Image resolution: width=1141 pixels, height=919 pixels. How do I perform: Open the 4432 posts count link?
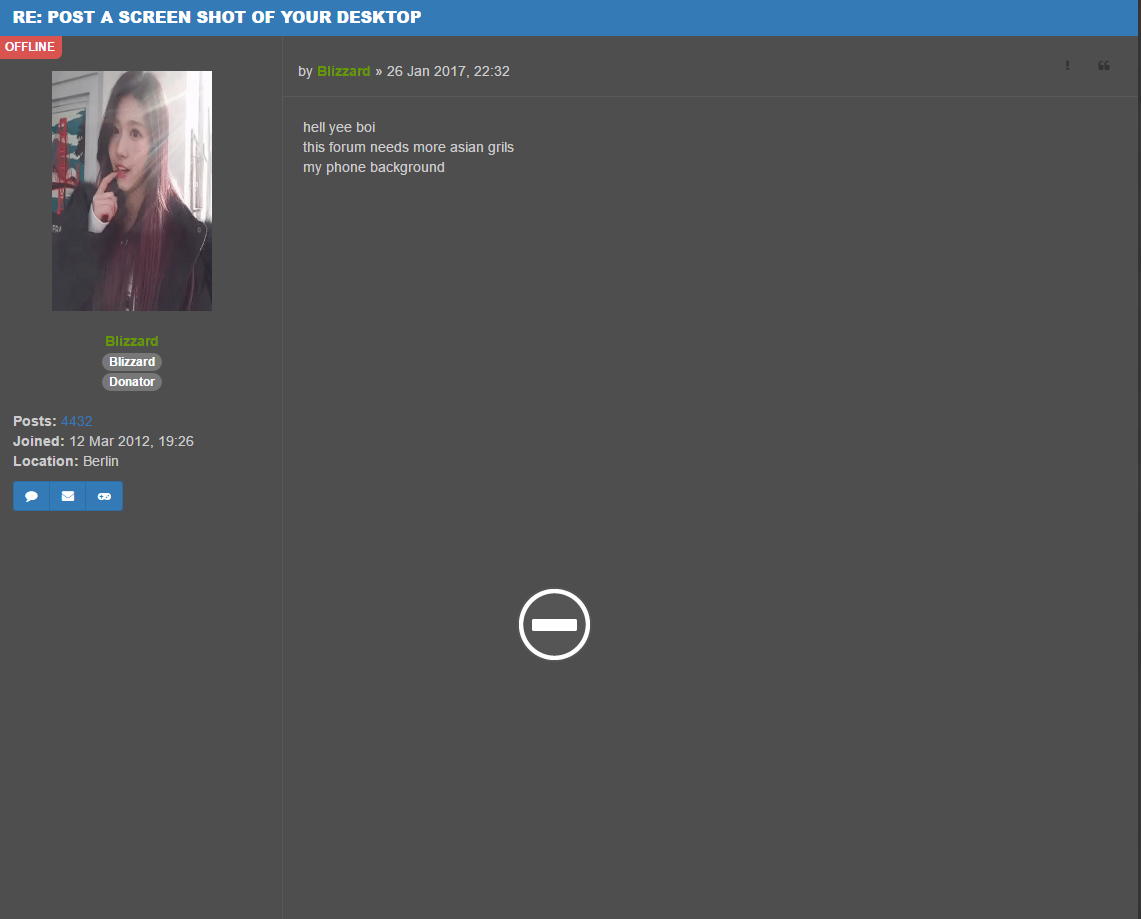(x=76, y=421)
